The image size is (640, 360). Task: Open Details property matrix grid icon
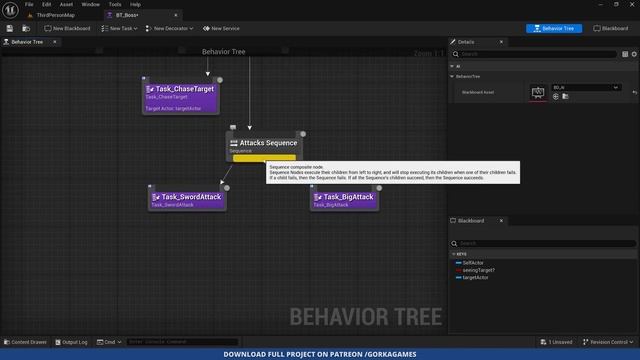[x=625, y=54]
